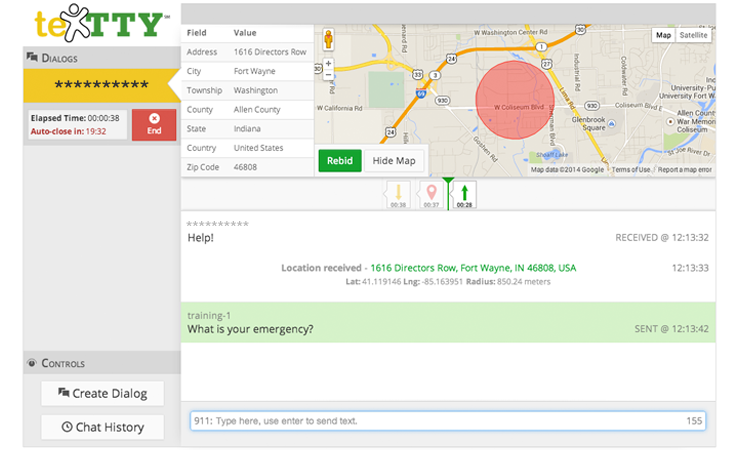The width and height of the screenshot is (750, 450).
Task: Click the yellow down-arrow received timeline marker
Action: tap(398, 193)
